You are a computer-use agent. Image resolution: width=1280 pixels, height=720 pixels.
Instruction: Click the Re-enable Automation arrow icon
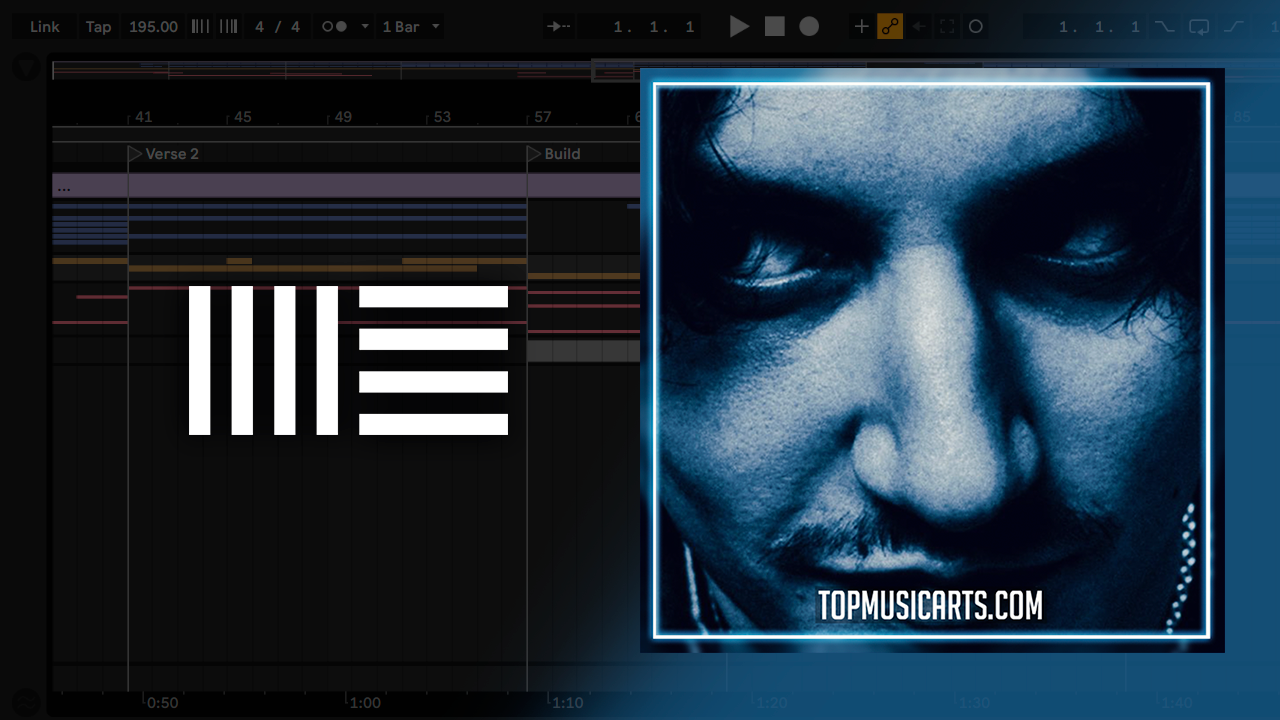919,27
